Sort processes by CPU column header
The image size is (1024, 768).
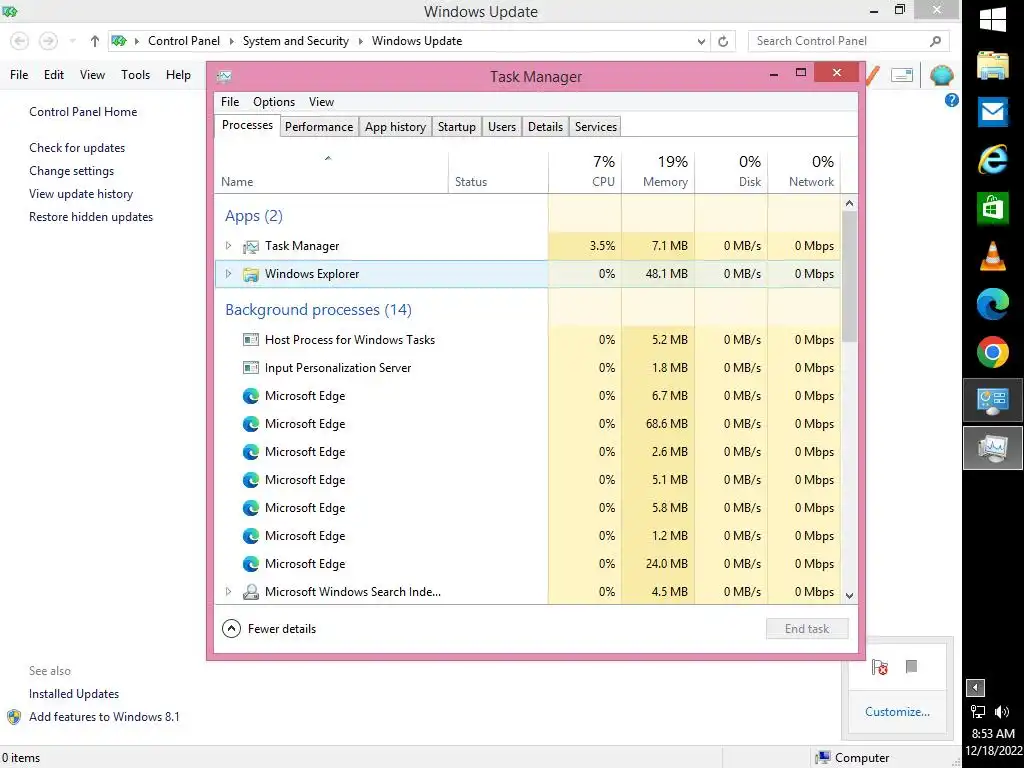pos(585,172)
